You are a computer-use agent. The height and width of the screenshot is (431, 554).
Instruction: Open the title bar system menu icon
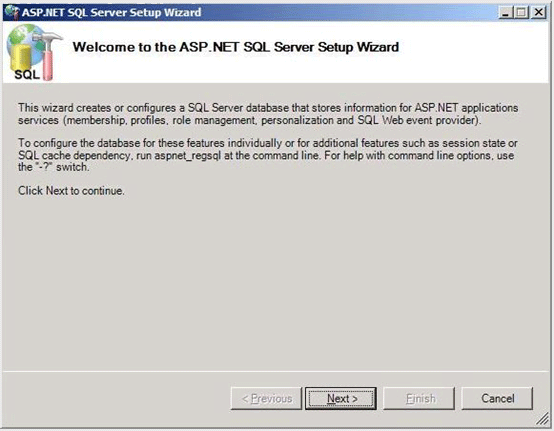(12, 12)
